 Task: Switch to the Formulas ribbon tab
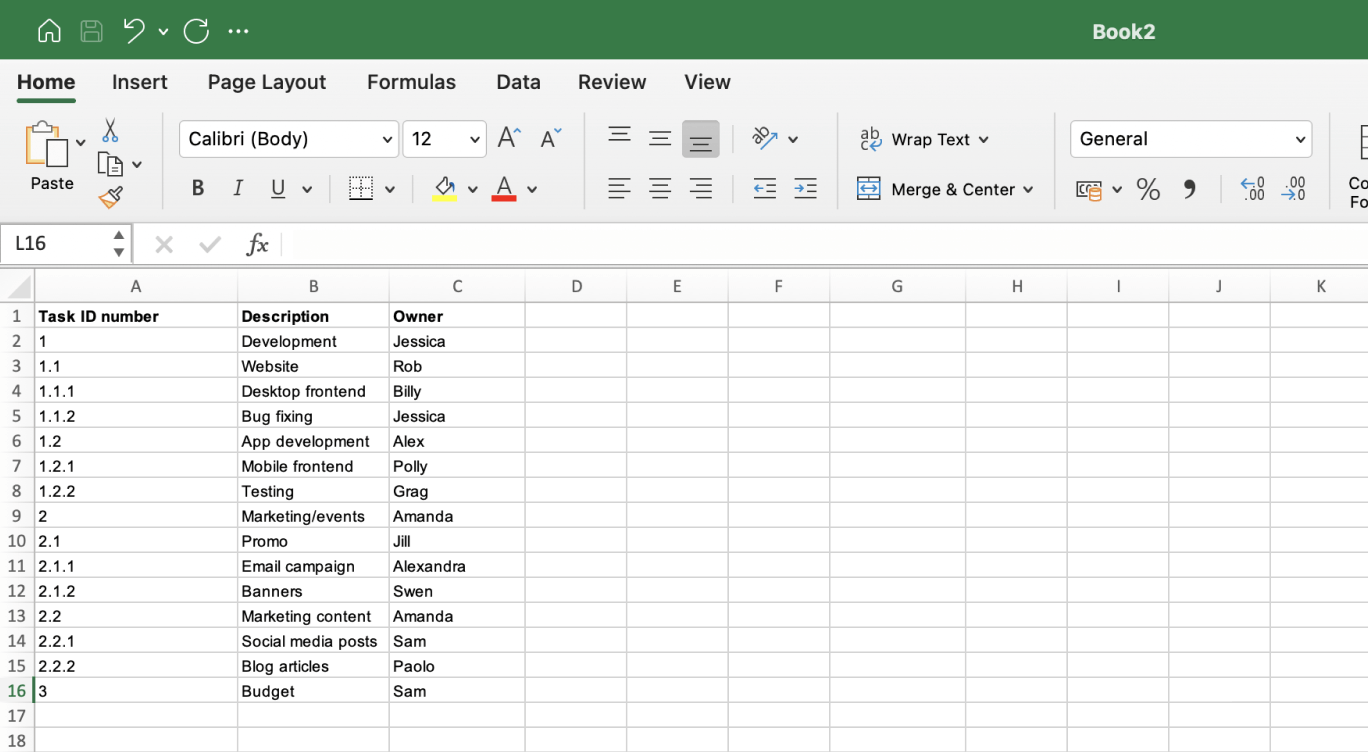[x=411, y=82]
